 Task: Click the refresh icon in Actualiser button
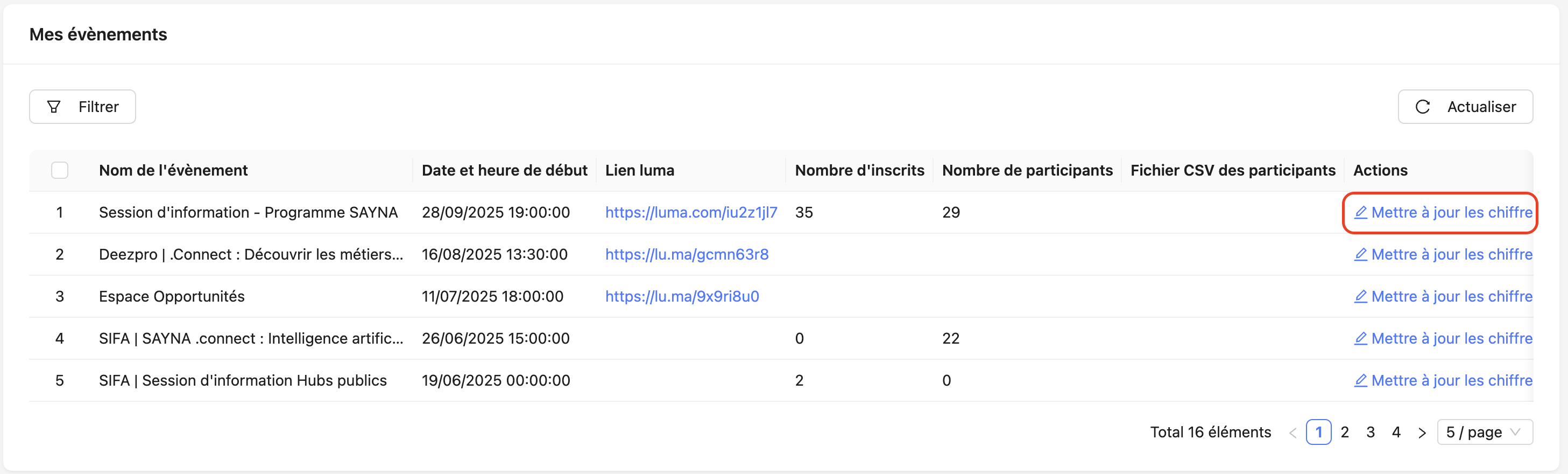[1423, 107]
